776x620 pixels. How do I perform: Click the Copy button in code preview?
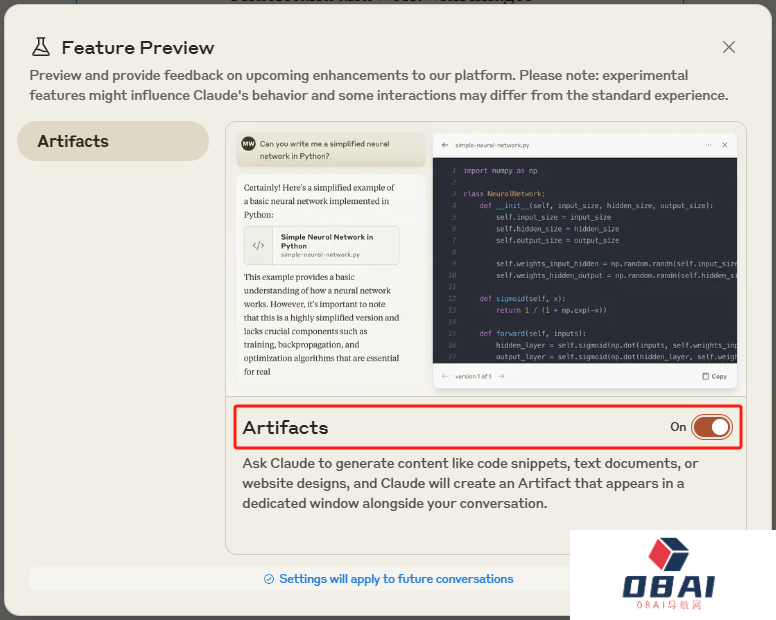click(x=714, y=376)
